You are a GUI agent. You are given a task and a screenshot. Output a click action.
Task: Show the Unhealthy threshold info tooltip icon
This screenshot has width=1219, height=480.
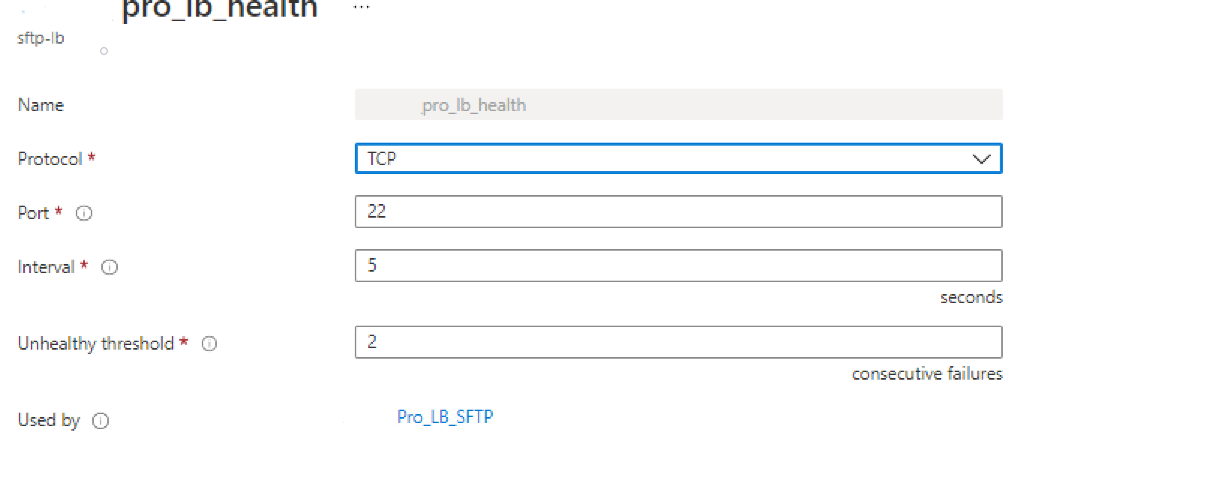coord(210,344)
